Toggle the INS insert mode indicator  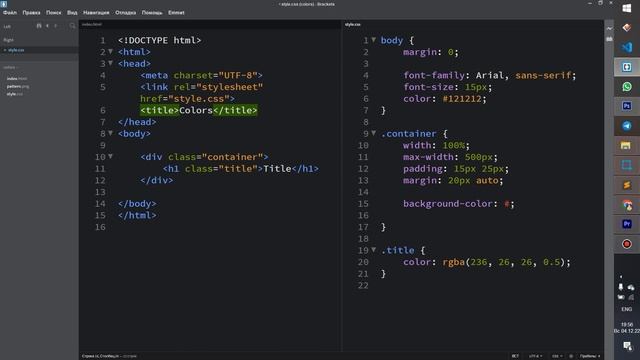click(x=516, y=356)
